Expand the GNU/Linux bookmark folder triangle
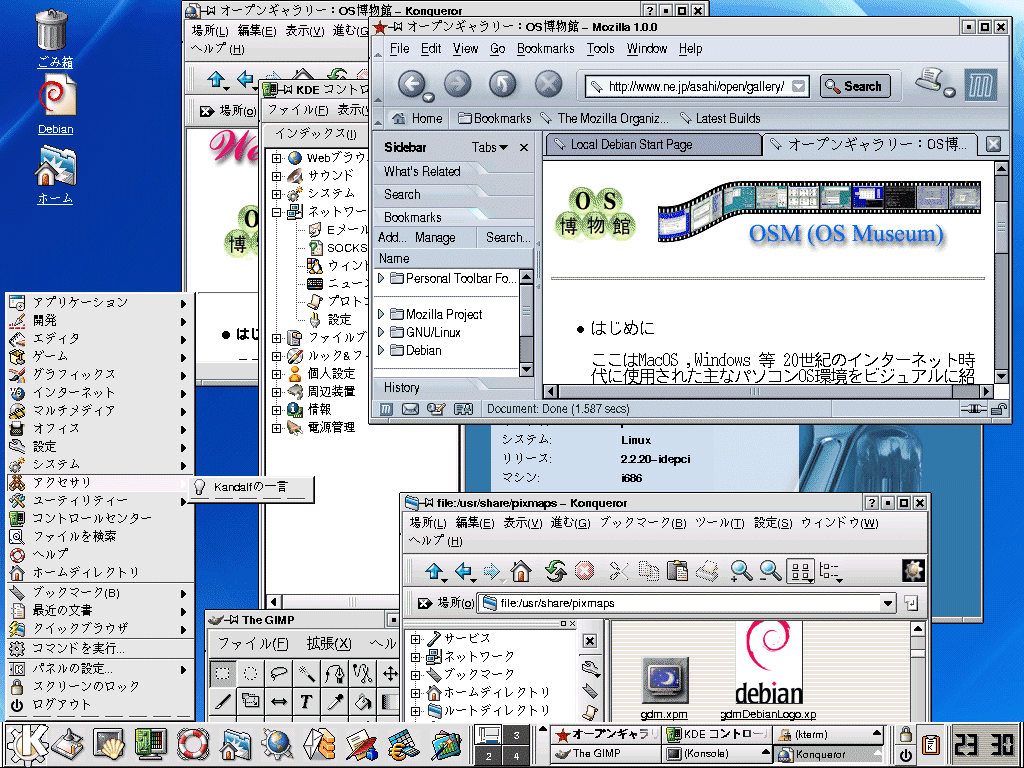The width and height of the screenshot is (1024, 768). pos(381,332)
